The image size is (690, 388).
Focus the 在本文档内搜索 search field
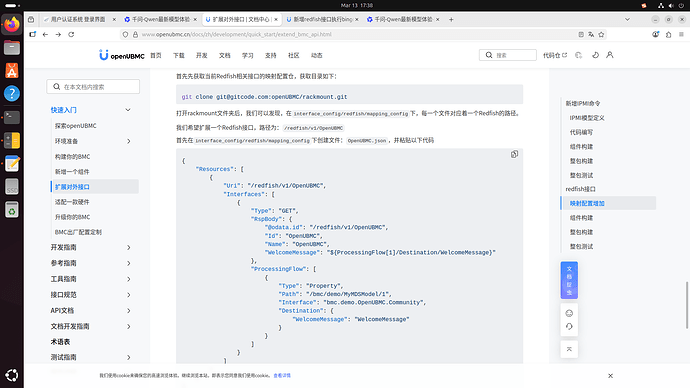pos(93,87)
